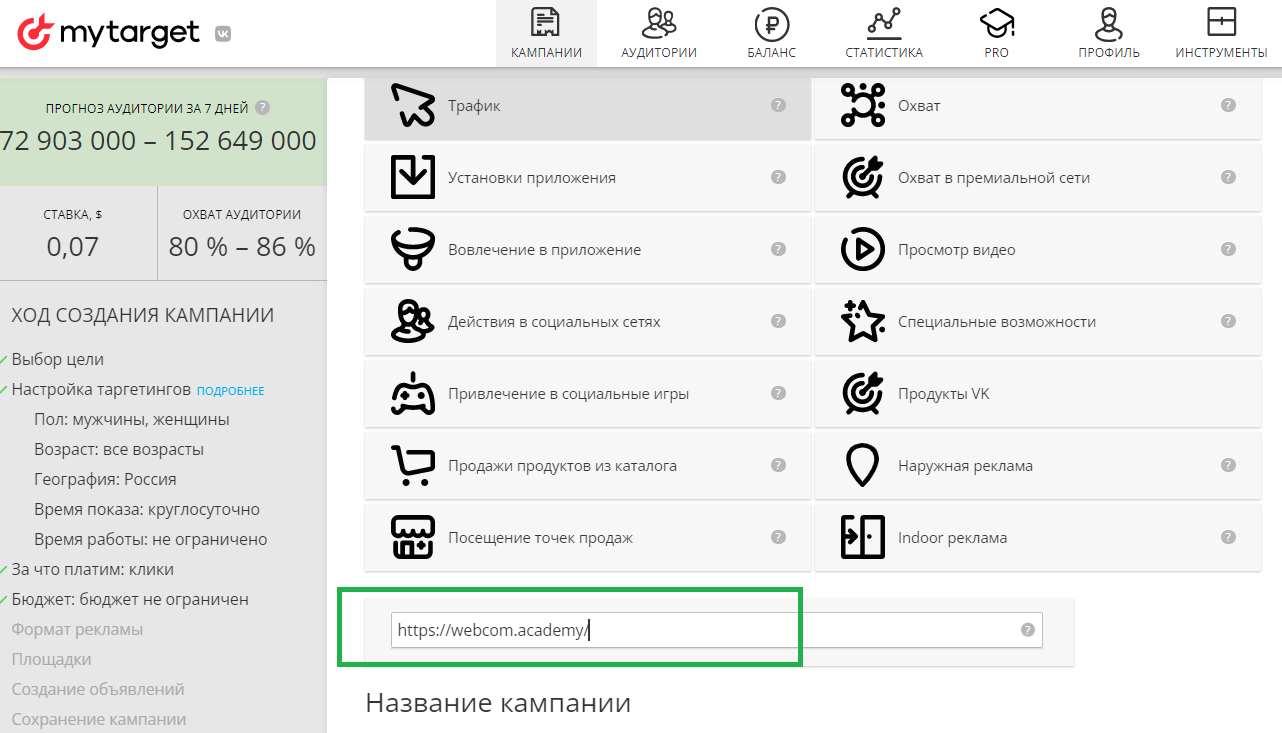Open the Статистика tab
Screen dimensions: 1282x733
884,34
